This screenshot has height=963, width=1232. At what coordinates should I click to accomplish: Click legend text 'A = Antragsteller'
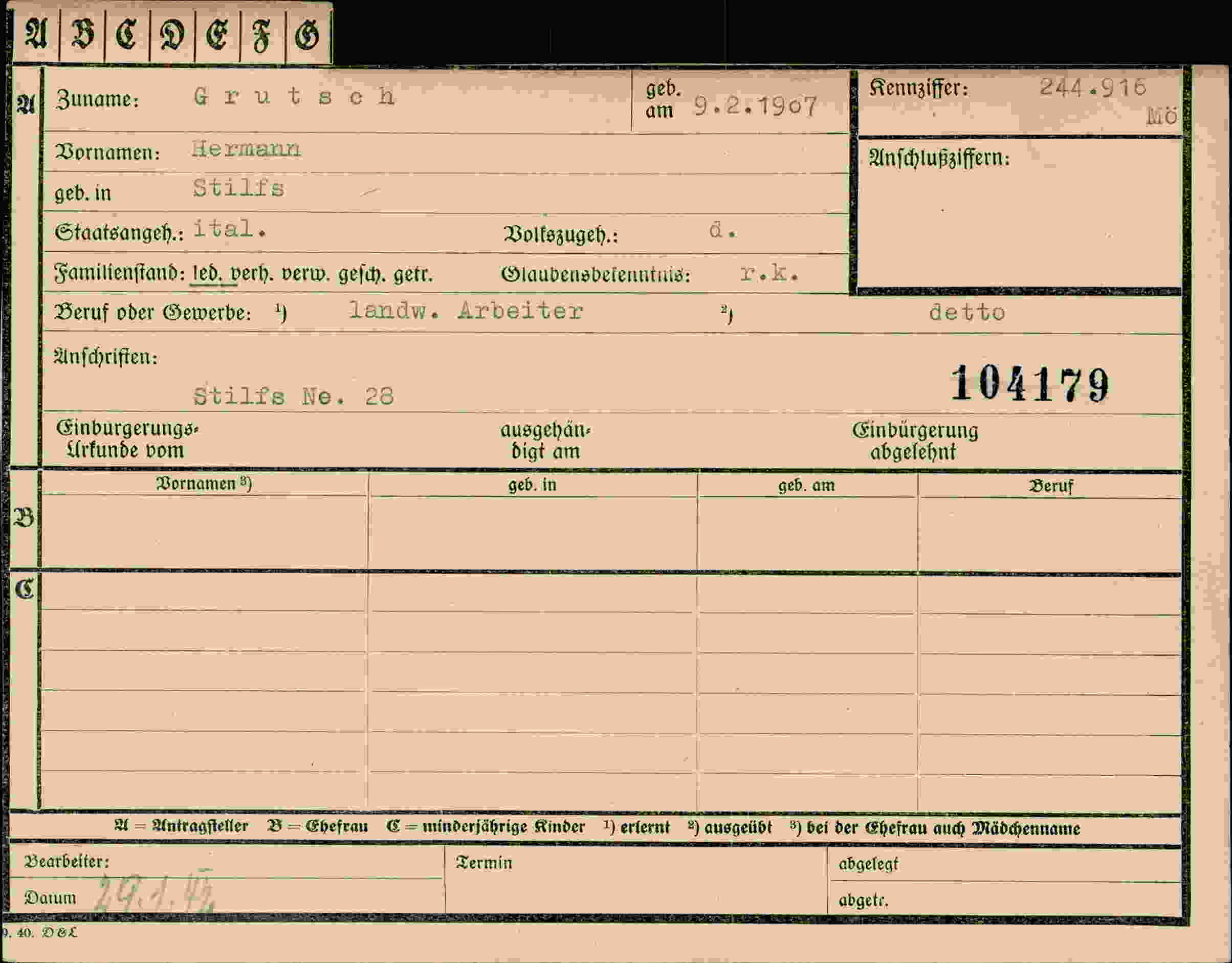click(181, 826)
